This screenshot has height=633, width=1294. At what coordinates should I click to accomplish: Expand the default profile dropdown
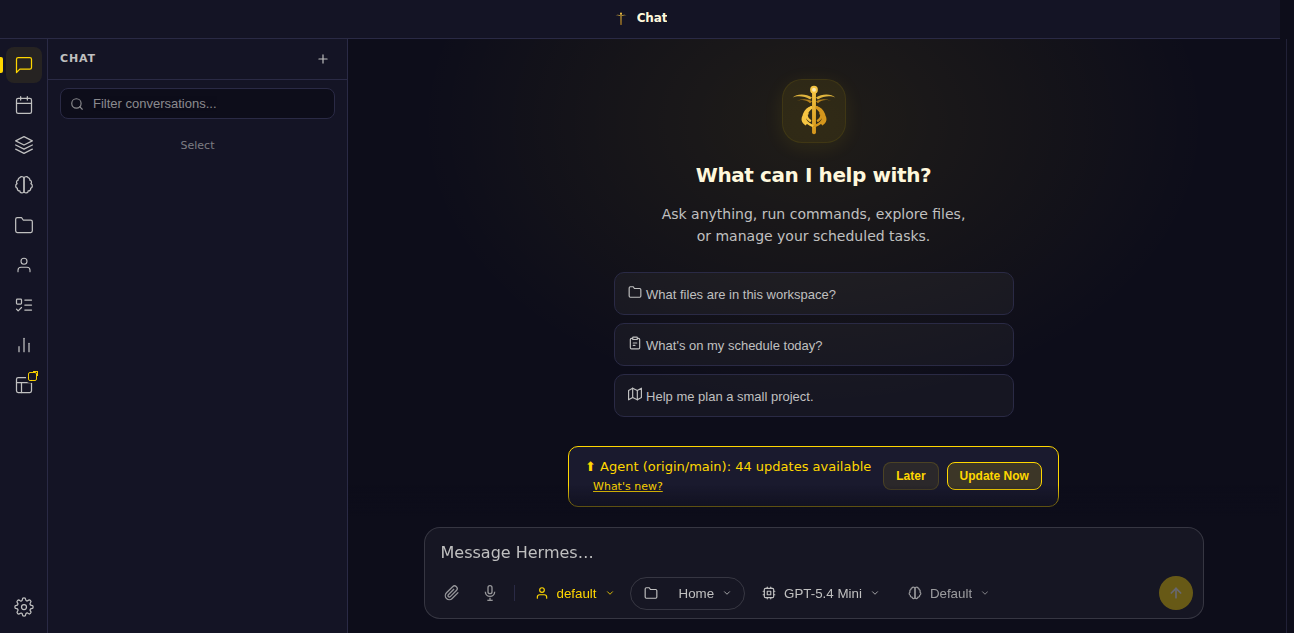(575, 593)
